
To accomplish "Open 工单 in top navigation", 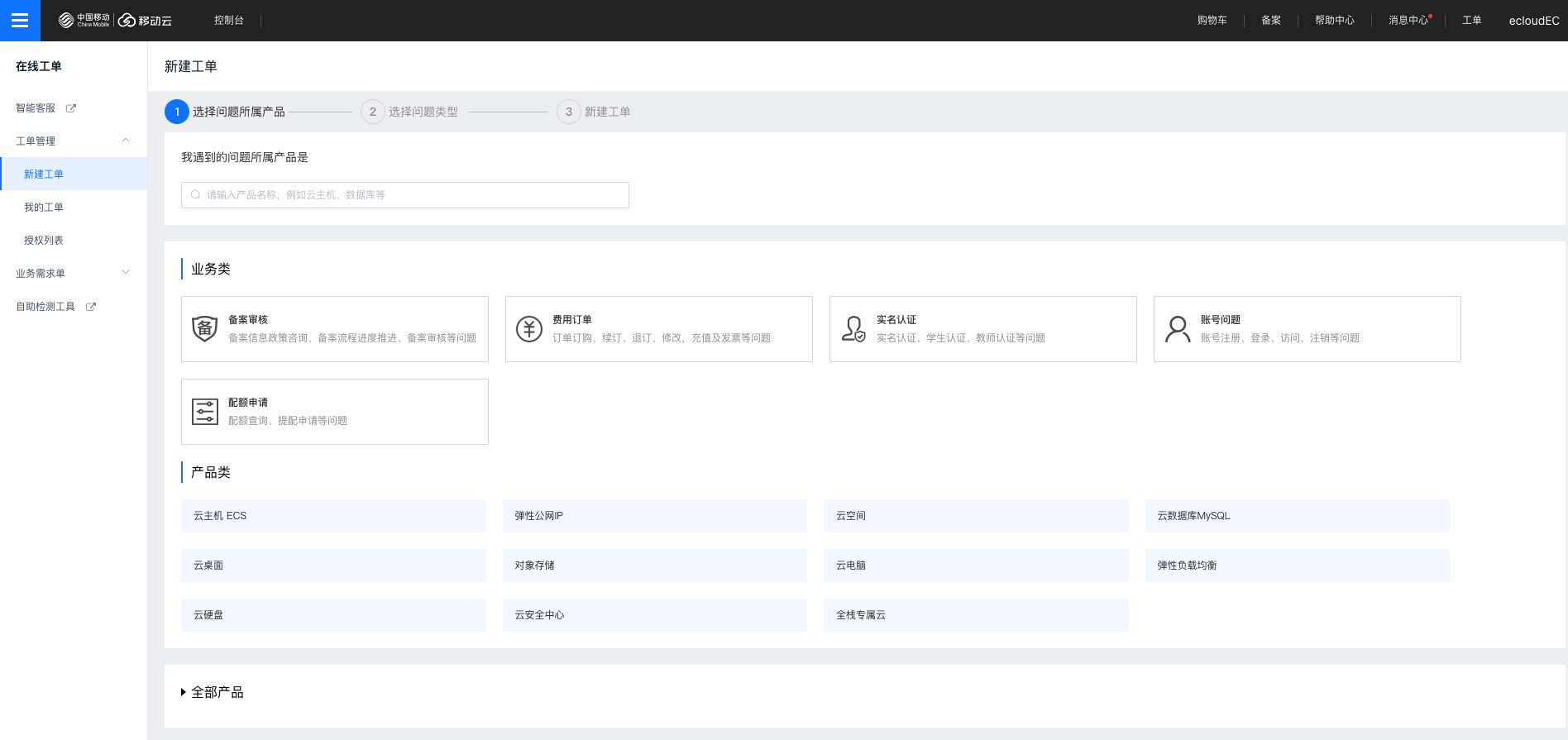I will pyautogui.click(x=1472, y=21).
